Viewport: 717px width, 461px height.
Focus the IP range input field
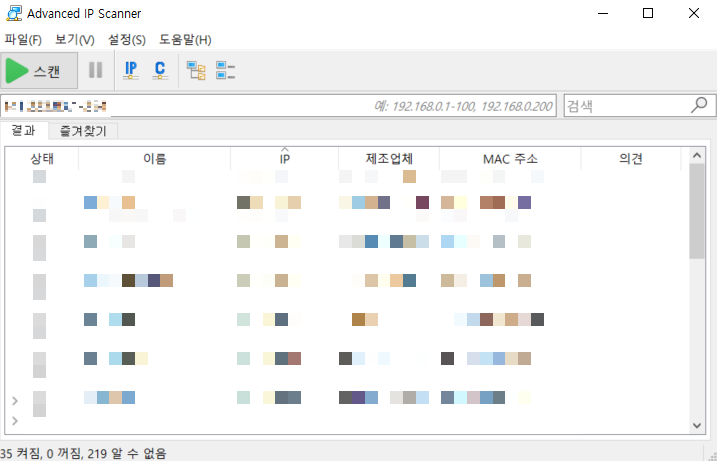(x=278, y=106)
